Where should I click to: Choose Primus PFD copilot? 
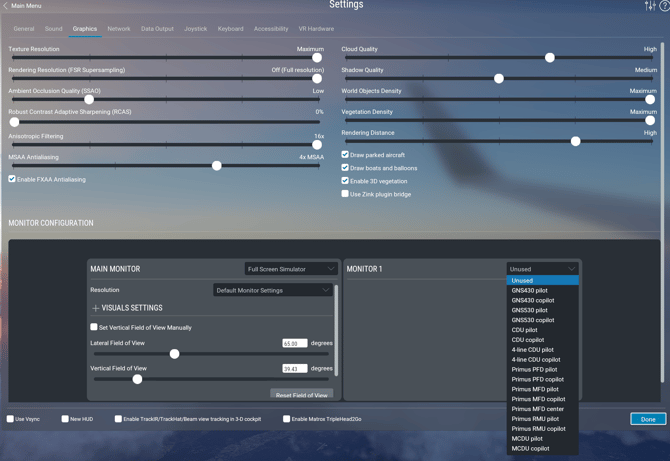pos(543,379)
